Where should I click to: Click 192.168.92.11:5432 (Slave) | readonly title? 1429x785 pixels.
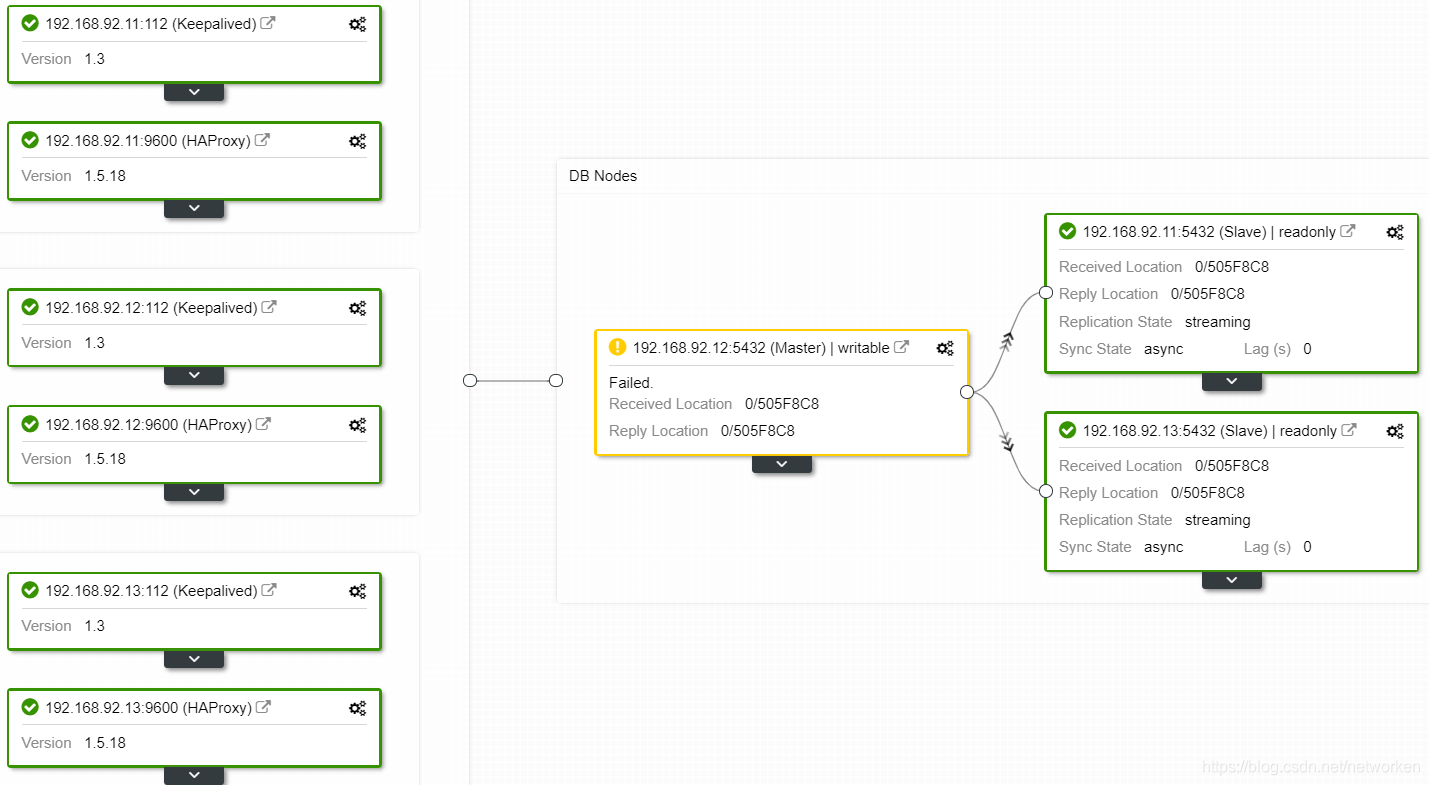click(1210, 232)
